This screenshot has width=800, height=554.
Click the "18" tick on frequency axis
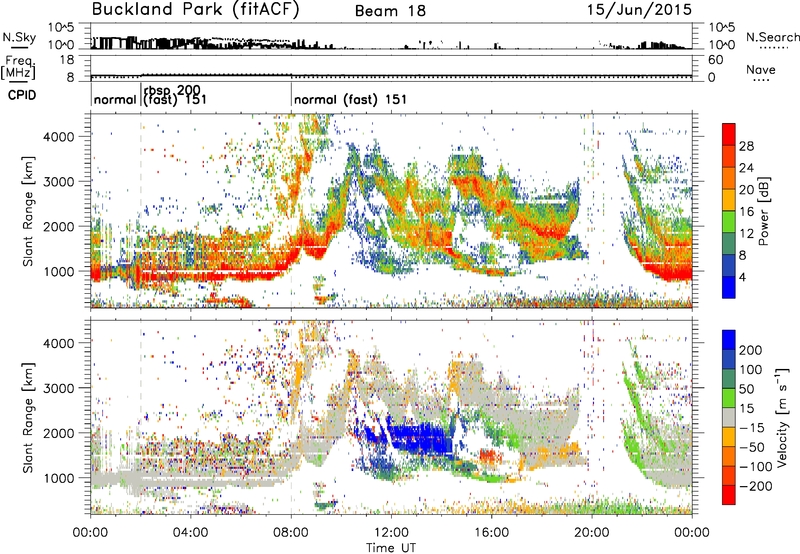coord(67,60)
